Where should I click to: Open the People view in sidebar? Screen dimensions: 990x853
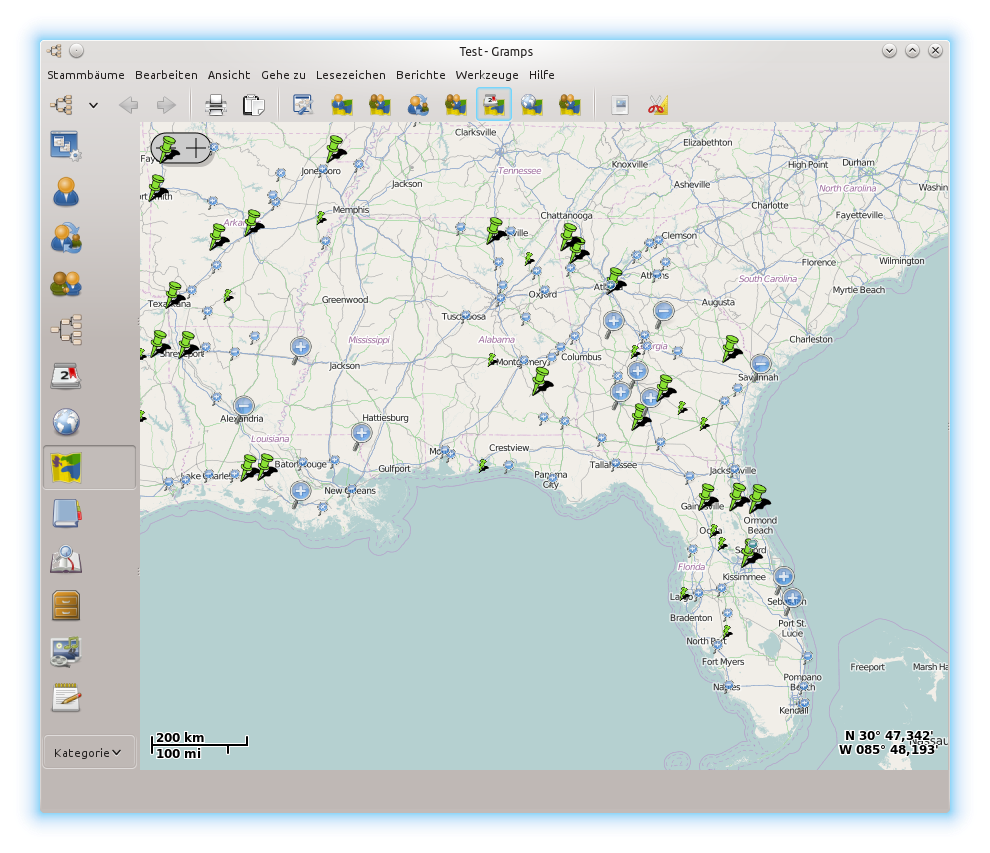pos(66,192)
